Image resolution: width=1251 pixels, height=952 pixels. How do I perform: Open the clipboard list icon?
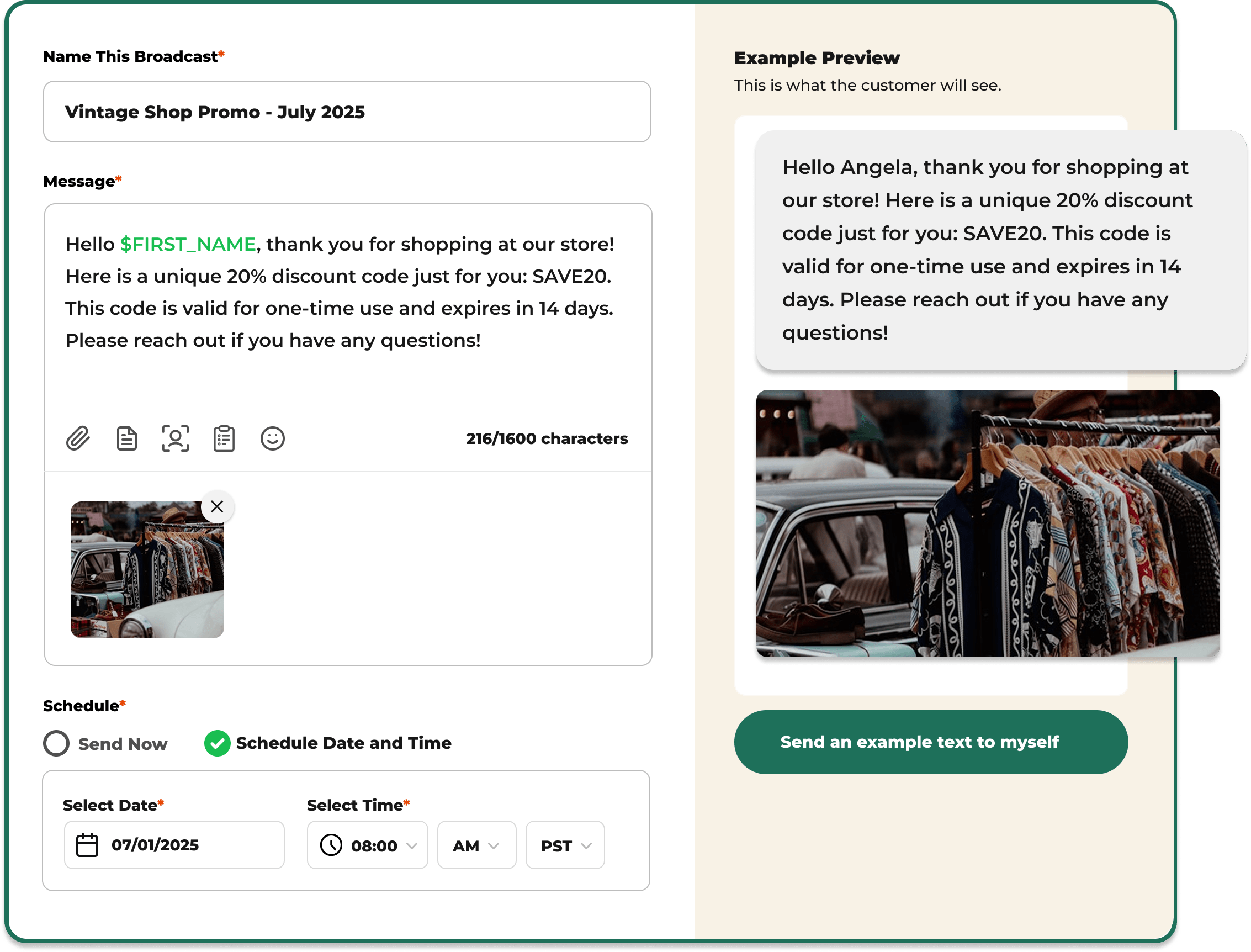[224, 438]
